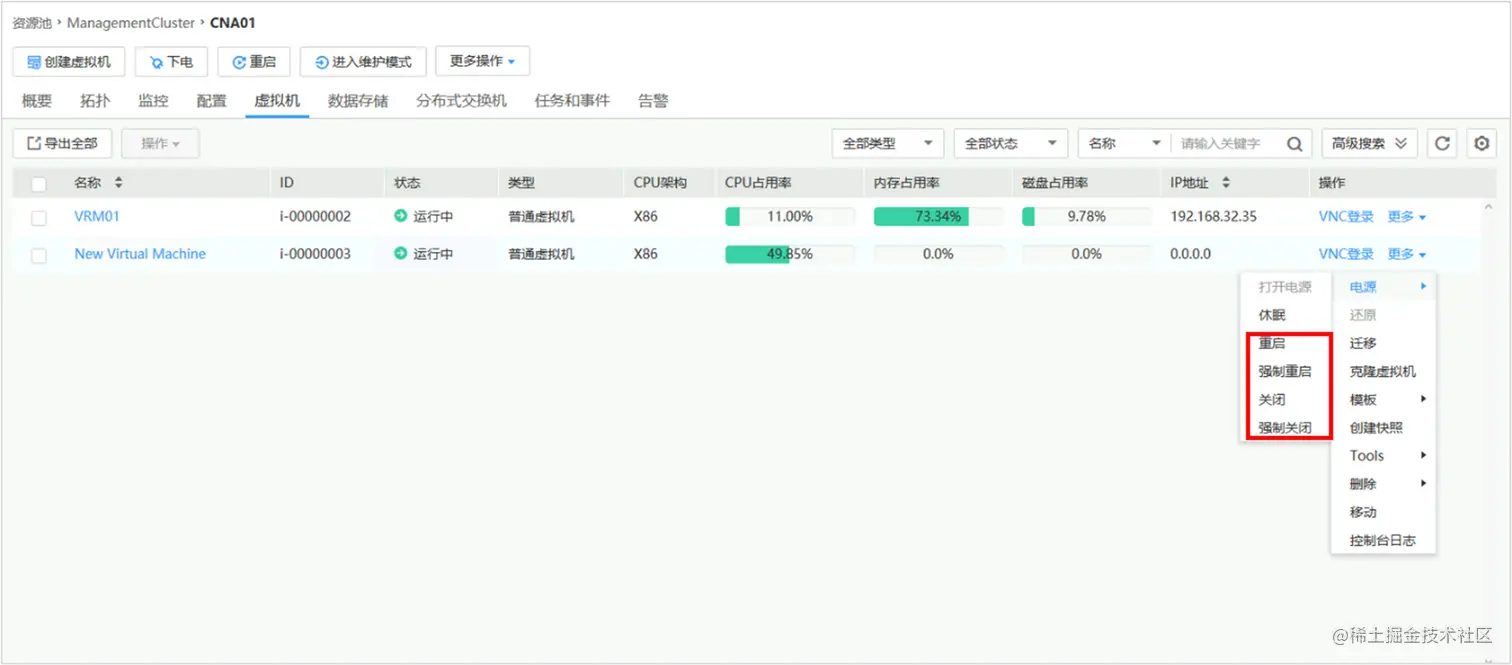Switch to the 分布式交换机 tab

461,100
